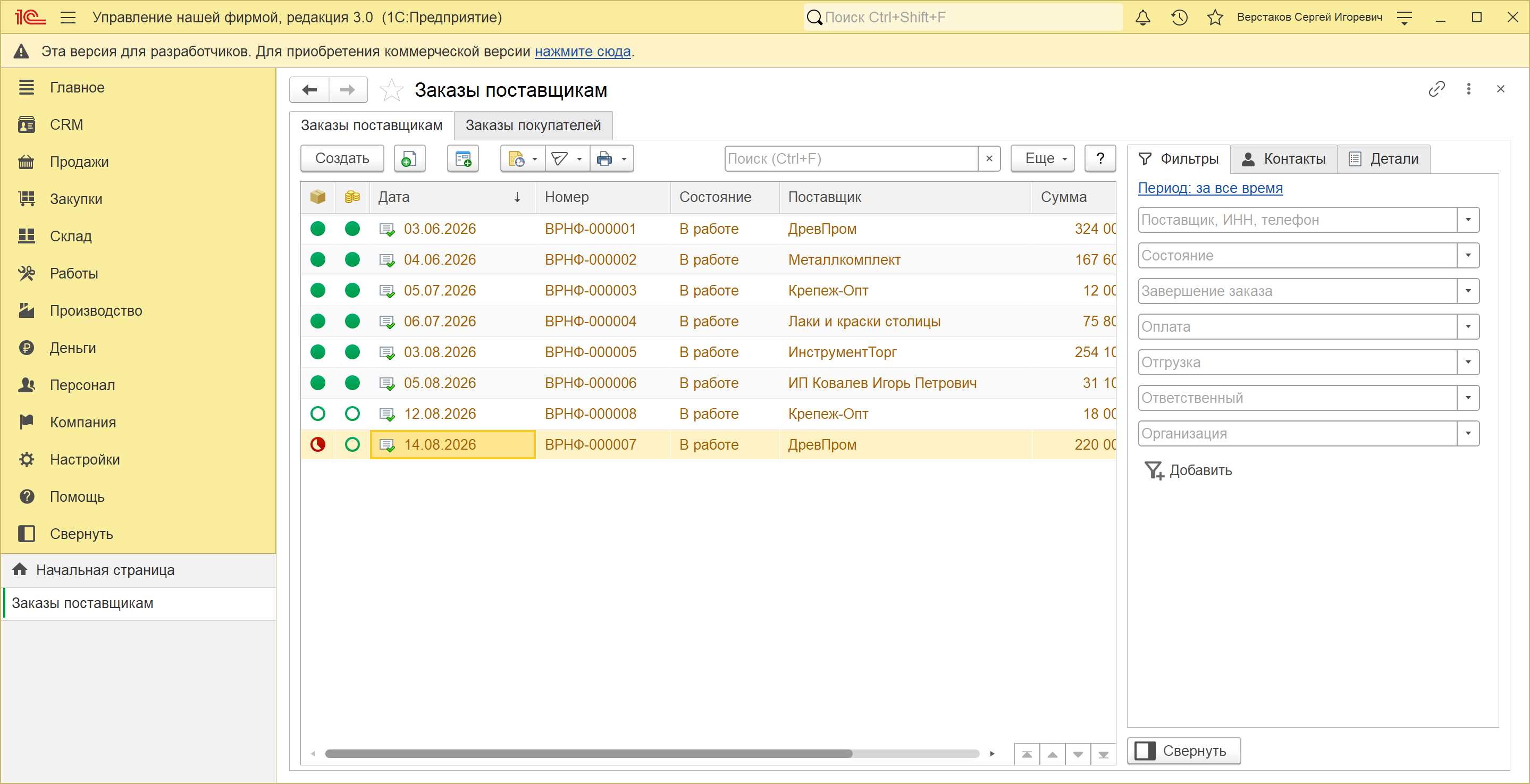1530x784 pixels.
Task: Open the Производство section icon
Action: (x=26, y=310)
